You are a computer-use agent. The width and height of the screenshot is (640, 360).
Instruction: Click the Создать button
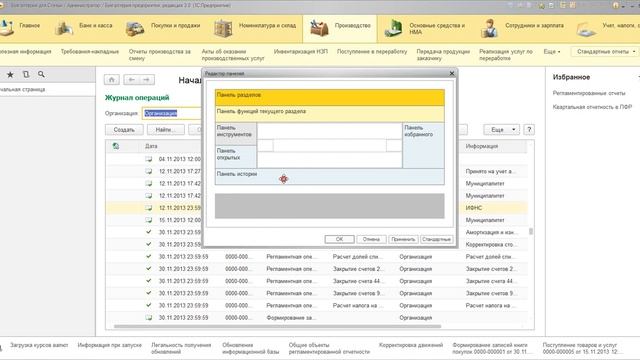[x=124, y=130]
